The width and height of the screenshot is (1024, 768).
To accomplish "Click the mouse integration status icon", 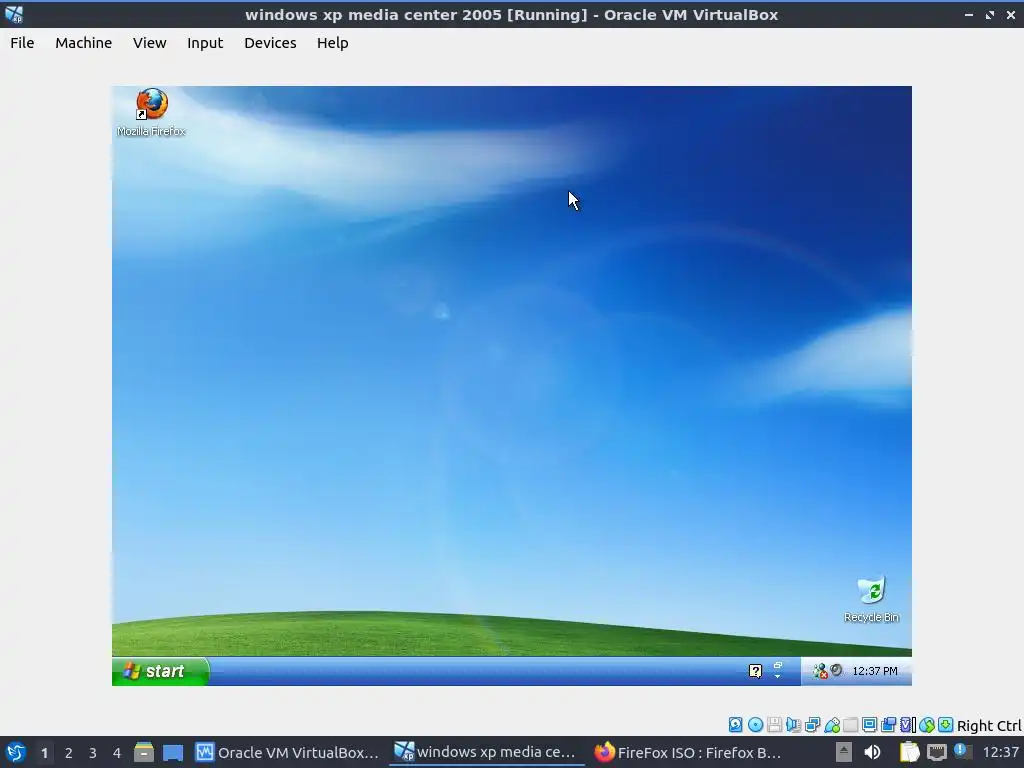I will 927,725.
